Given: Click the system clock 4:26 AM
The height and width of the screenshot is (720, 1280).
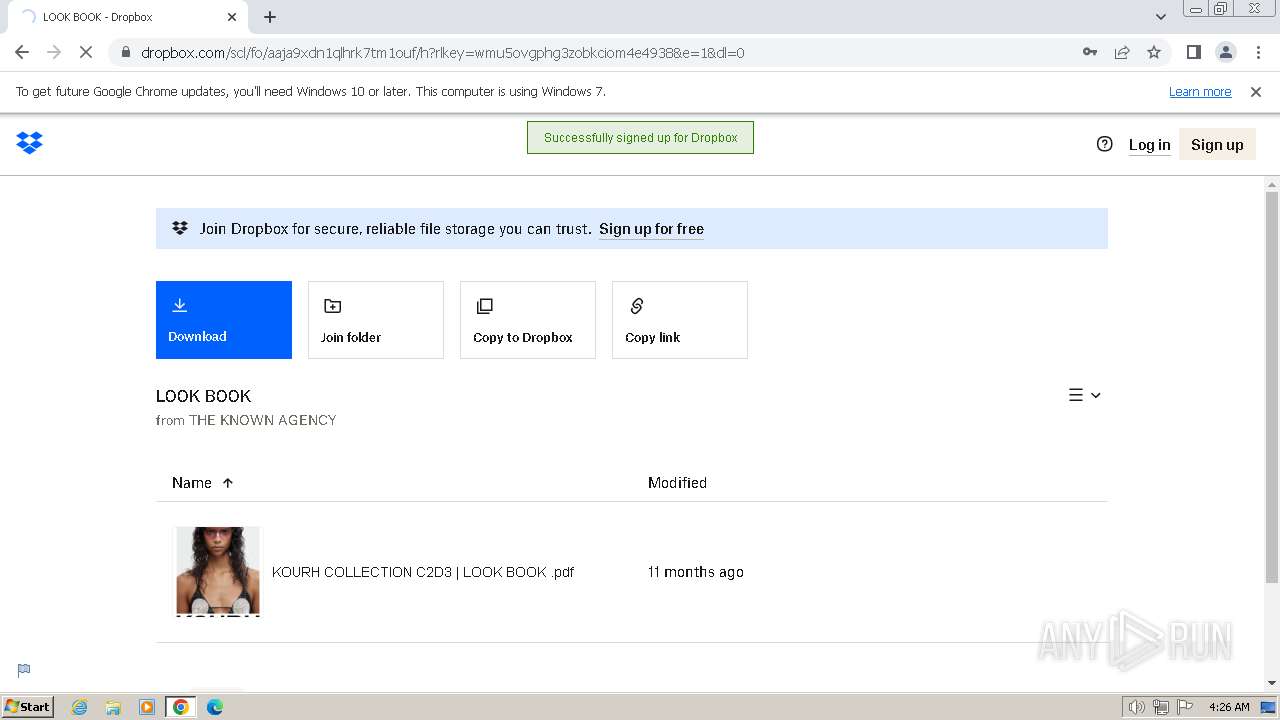Looking at the screenshot, I should click(x=1229, y=707).
